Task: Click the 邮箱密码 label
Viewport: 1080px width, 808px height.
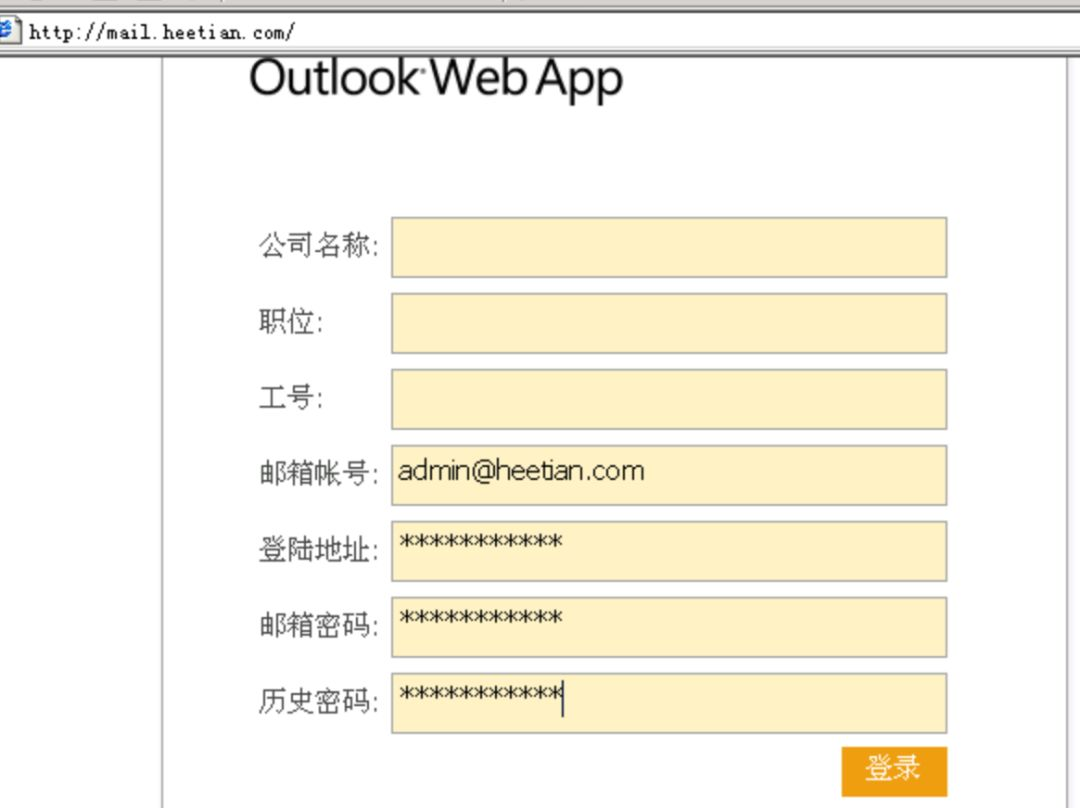Action: [x=318, y=625]
